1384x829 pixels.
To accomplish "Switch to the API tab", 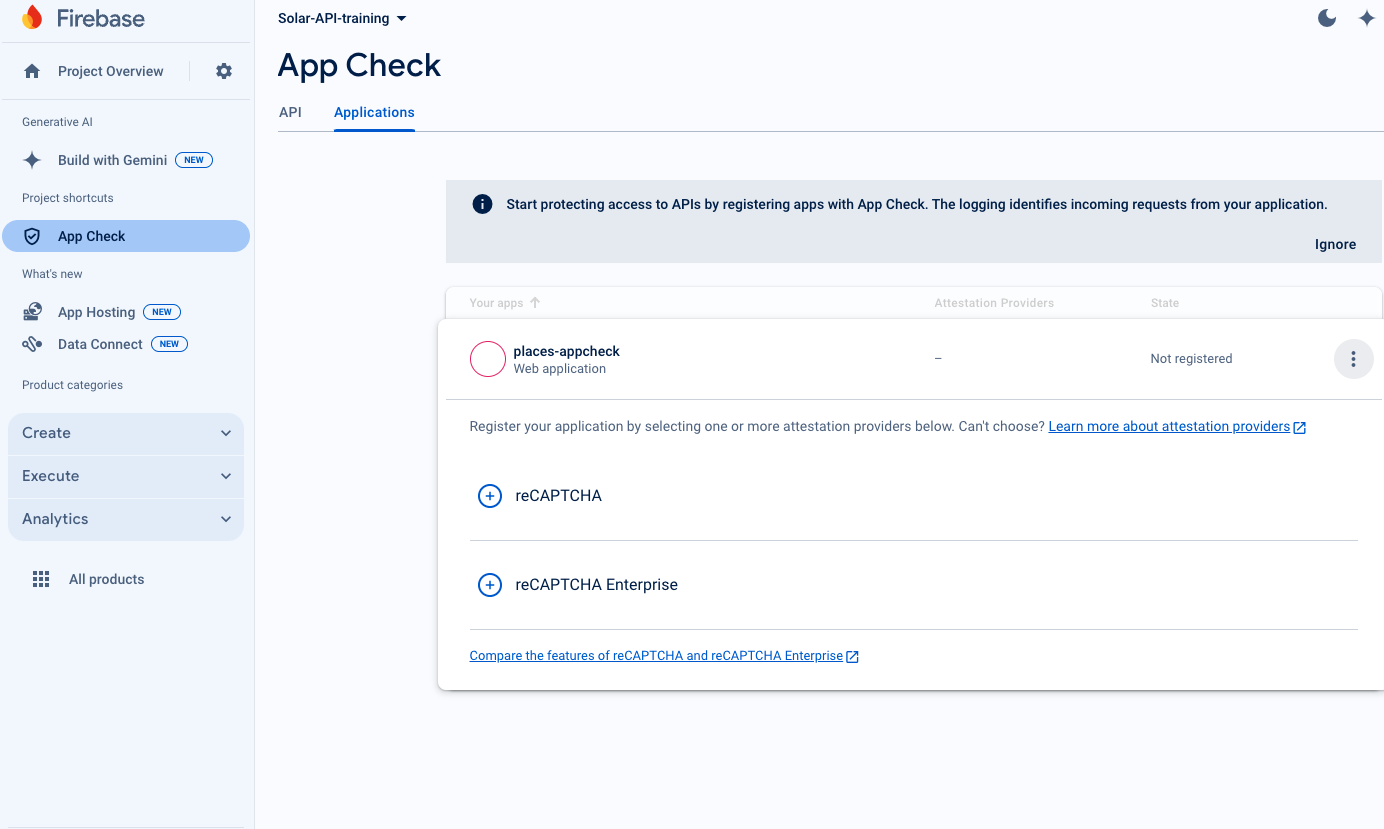I will coord(290,112).
